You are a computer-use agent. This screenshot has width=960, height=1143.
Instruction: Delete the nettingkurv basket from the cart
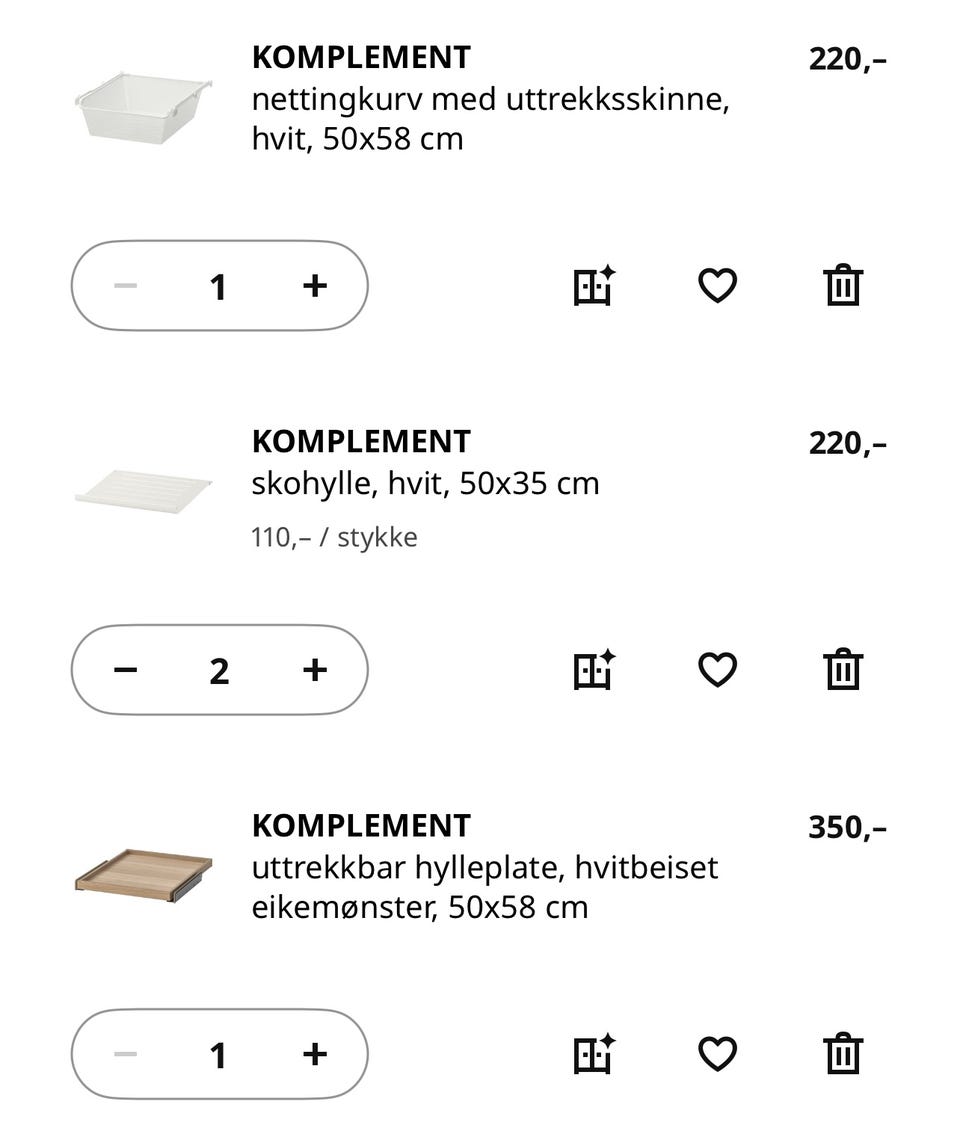pos(843,285)
